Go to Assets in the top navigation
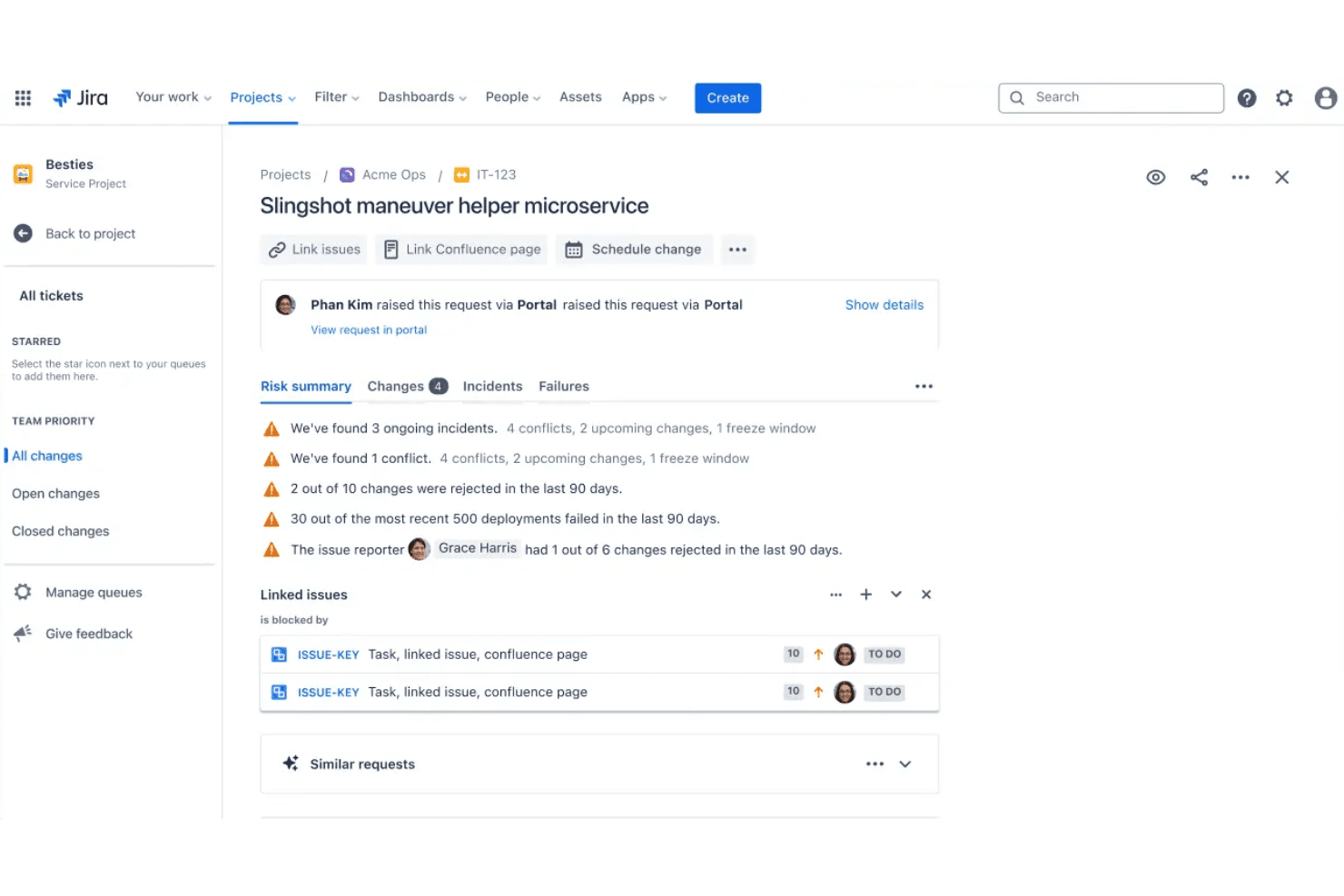This screenshot has width=1344, height=896. click(x=580, y=97)
